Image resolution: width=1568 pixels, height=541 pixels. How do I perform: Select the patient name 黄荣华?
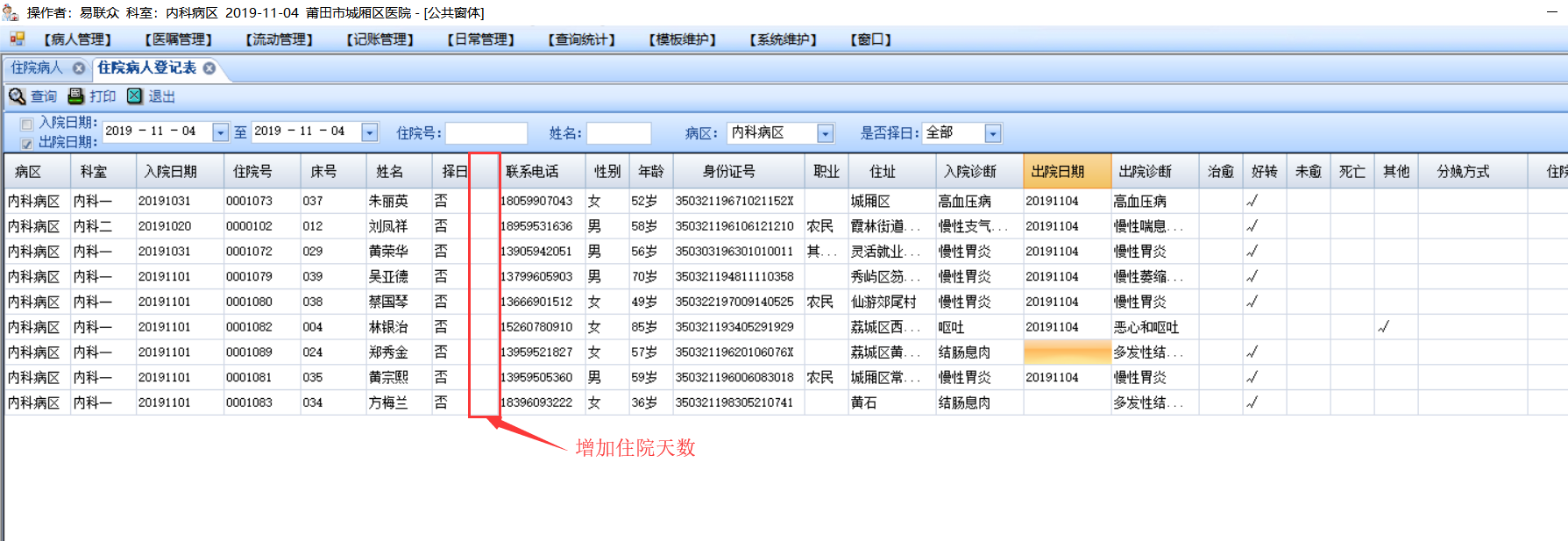pos(388,252)
